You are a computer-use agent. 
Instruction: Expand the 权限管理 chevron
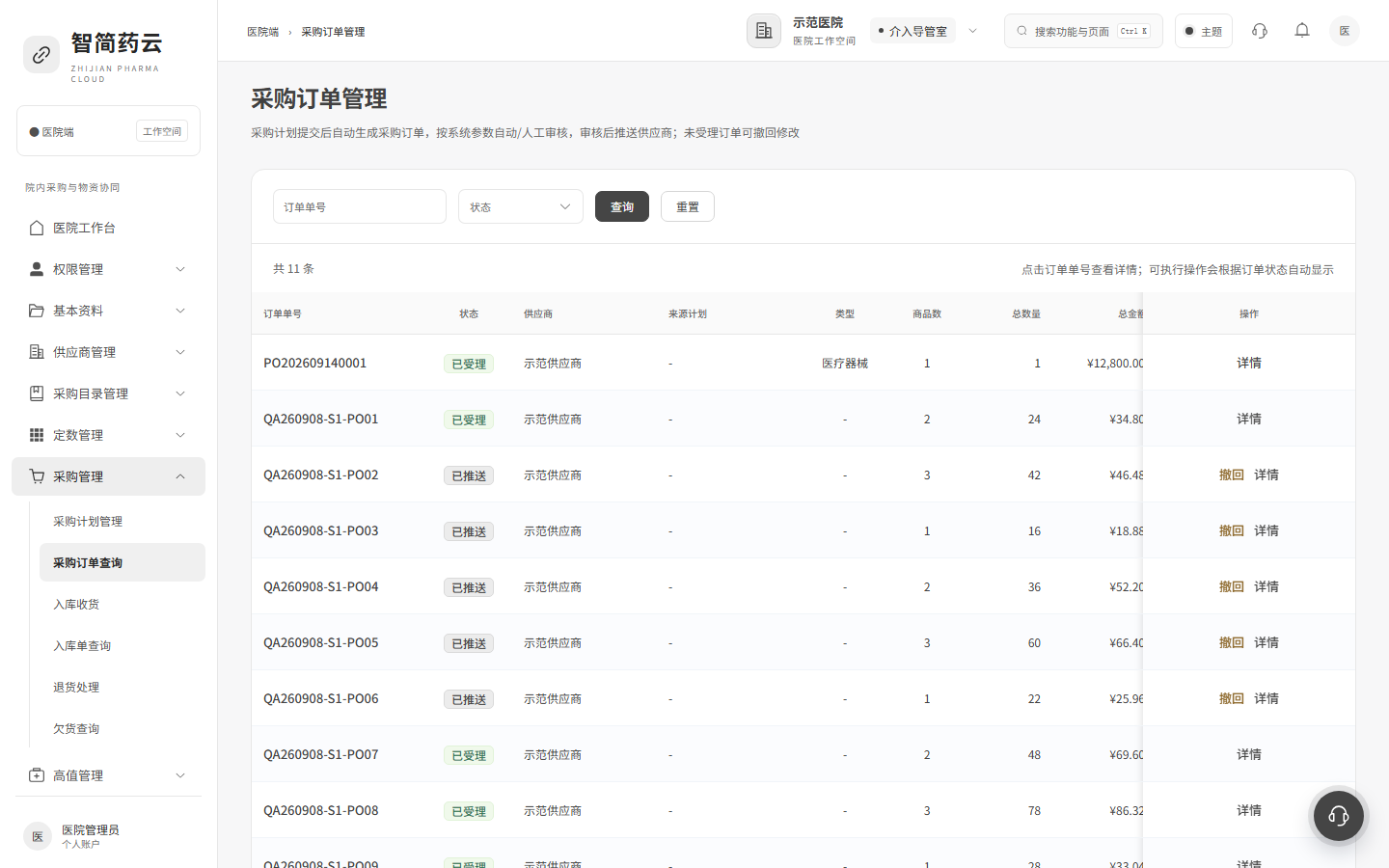[x=180, y=269]
